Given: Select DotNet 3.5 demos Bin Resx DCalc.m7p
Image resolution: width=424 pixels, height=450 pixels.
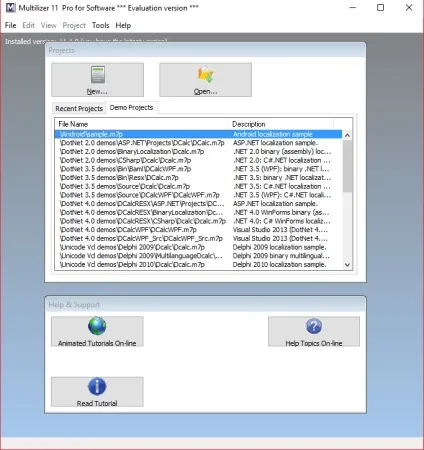Looking at the screenshot, I should click(x=198, y=178).
